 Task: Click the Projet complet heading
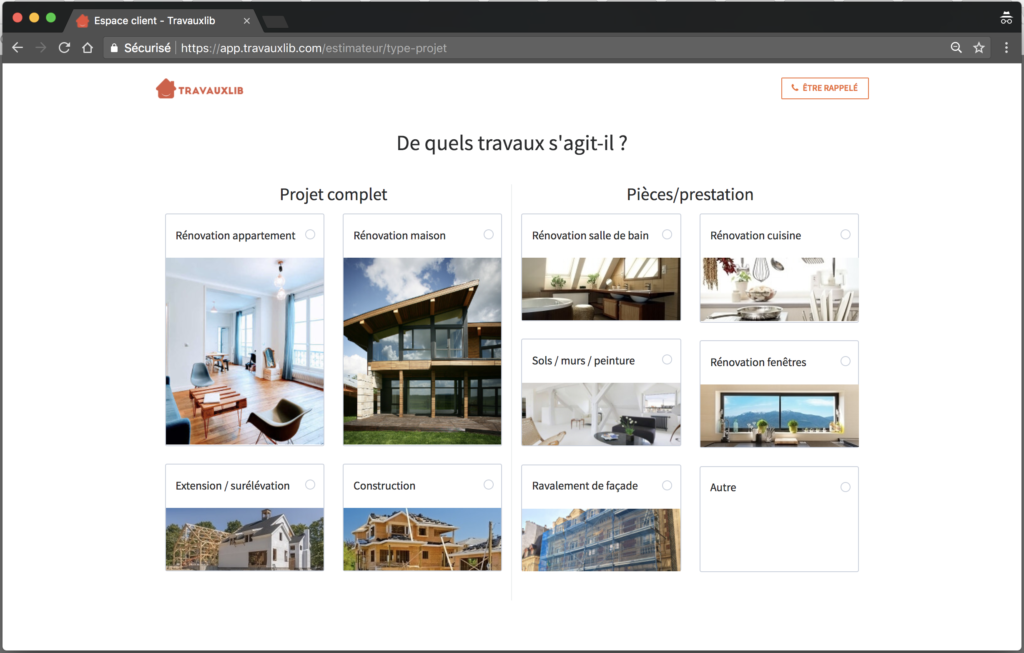[x=333, y=195]
